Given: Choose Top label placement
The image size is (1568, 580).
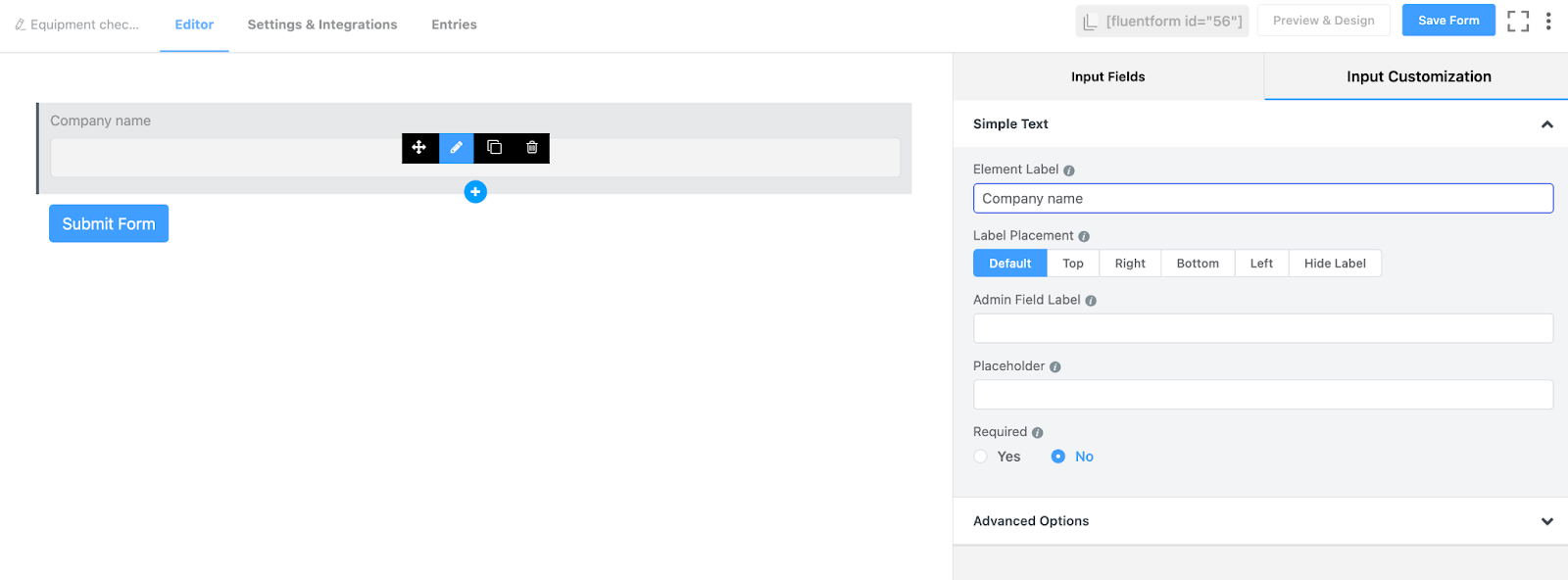Looking at the screenshot, I should (x=1073, y=264).
